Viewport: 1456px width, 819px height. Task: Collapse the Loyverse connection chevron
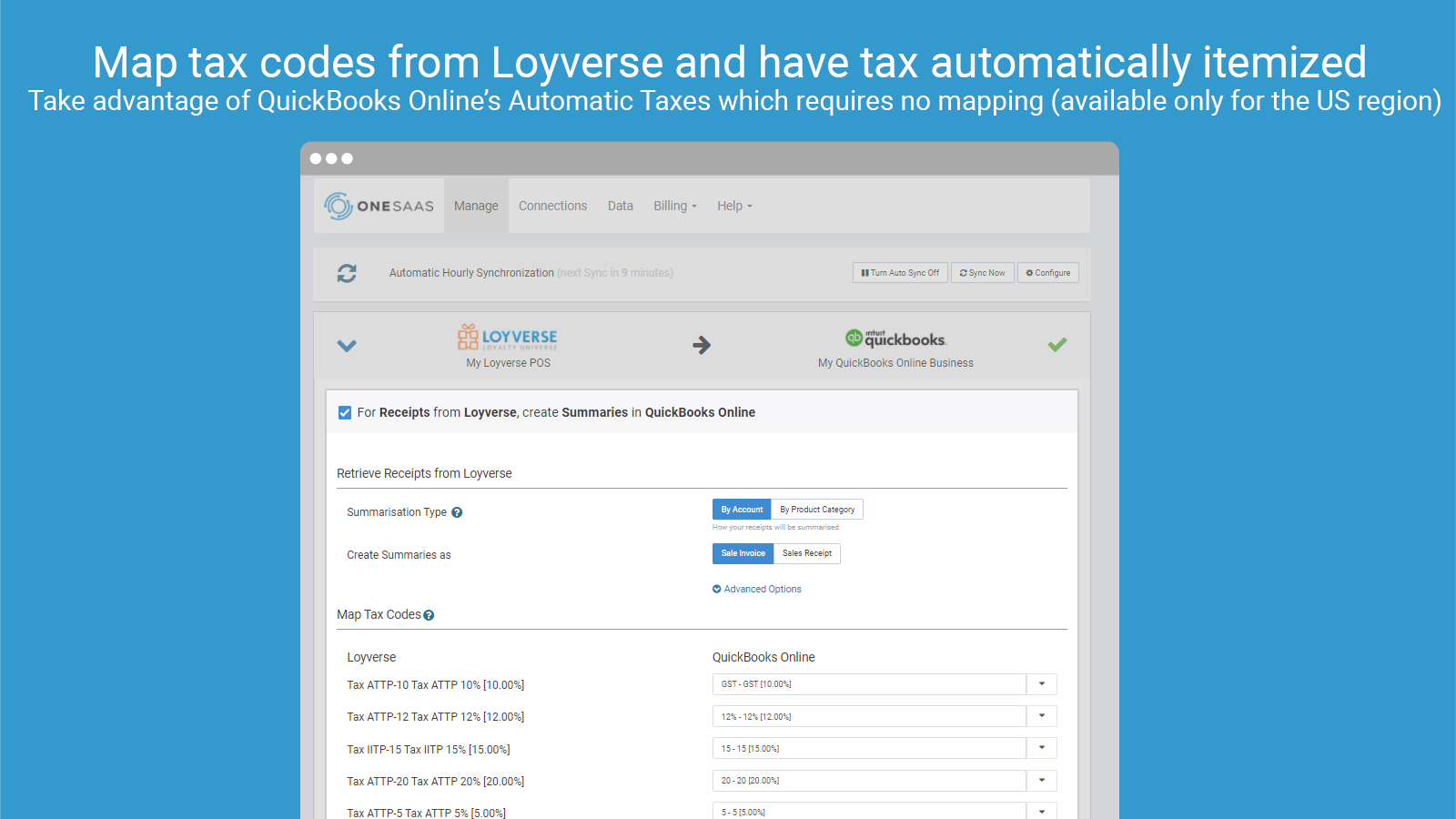coord(347,346)
